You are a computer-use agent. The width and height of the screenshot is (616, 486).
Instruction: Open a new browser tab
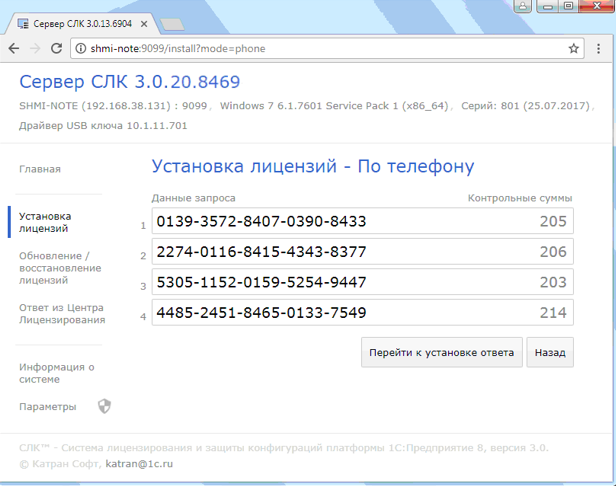pos(172,24)
